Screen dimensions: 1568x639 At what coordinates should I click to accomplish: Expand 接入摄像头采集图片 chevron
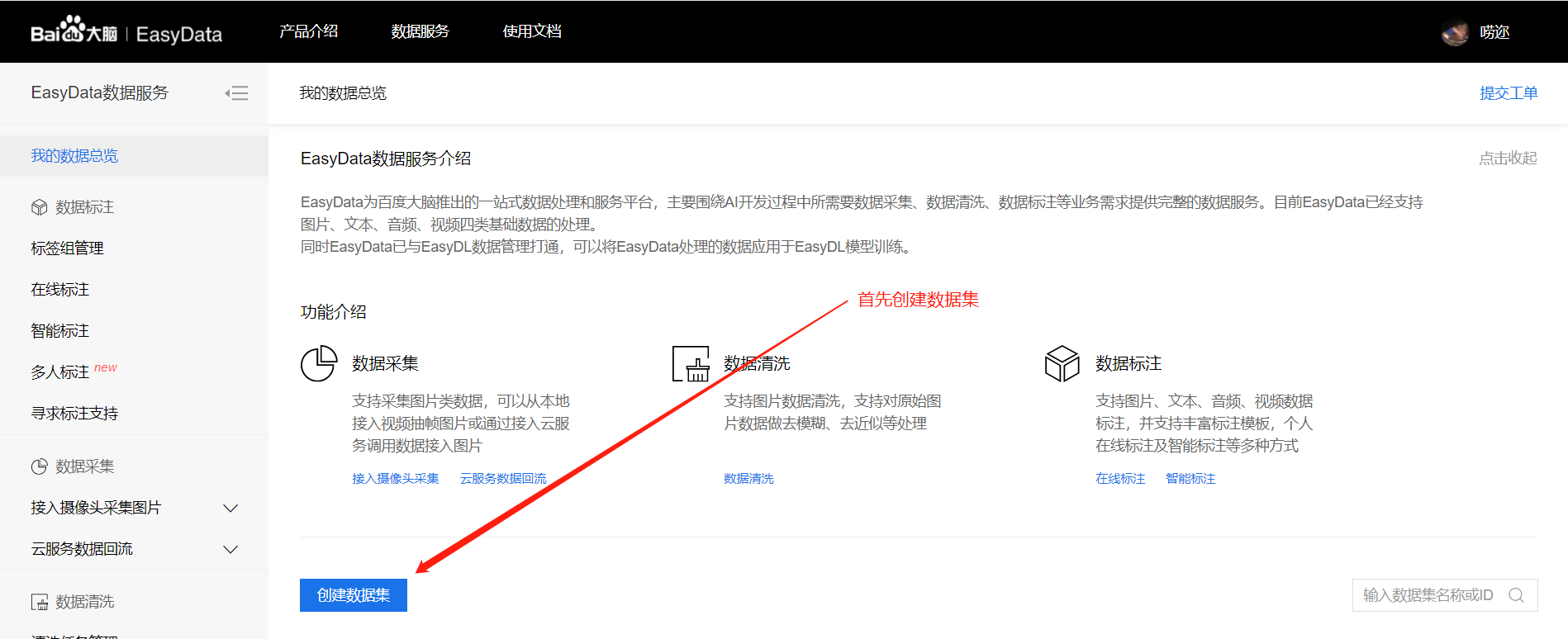pos(231,508)
